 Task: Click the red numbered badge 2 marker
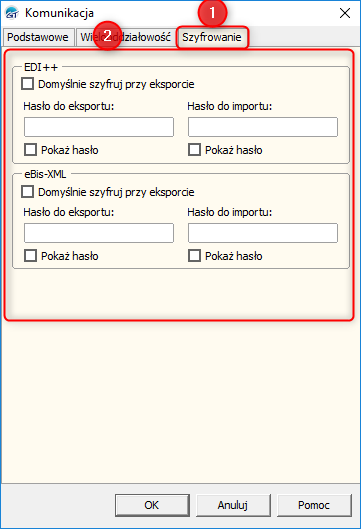point(107,36)
